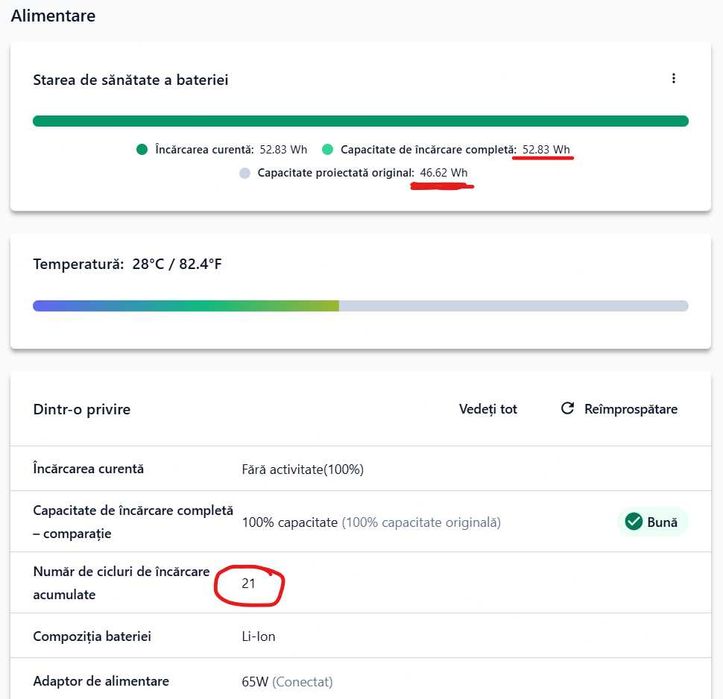The height and width of the screenshot is (699, 723).
Task: Click the 65W power adapter value
Action: tap(255, 682)
